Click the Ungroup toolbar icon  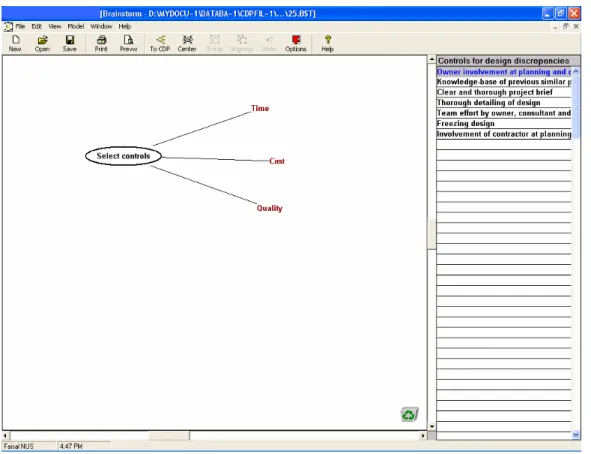[241, 43]
